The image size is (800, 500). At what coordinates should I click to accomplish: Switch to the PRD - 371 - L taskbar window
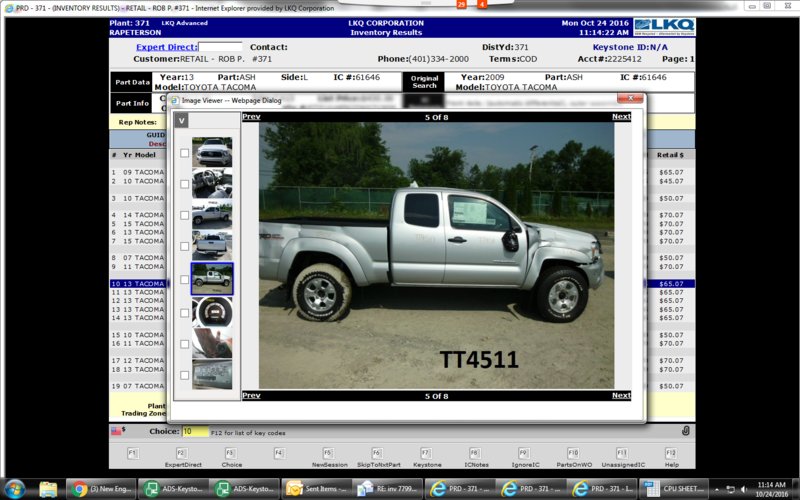point(602,489)
